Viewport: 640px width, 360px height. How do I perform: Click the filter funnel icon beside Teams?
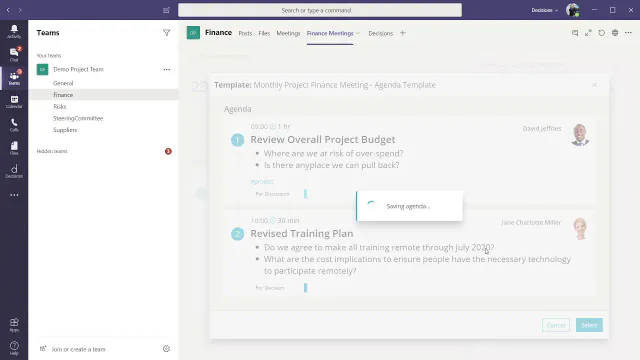(x=167, y=33)
